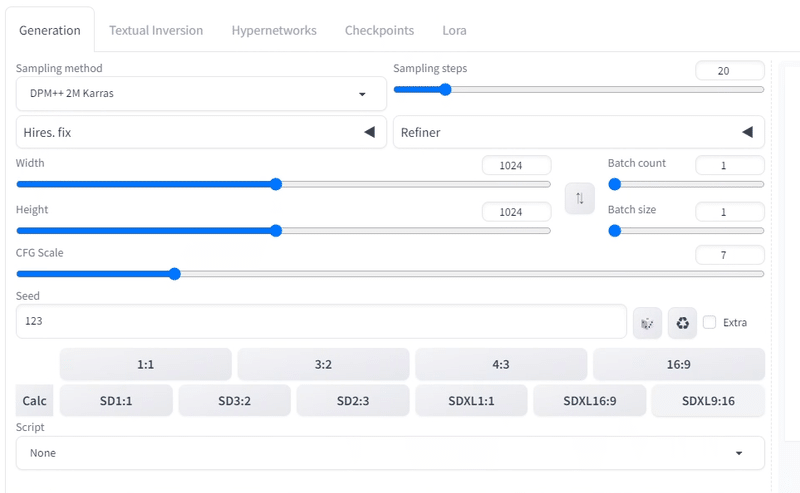800x493 pixels.
Task: Apply the SD3:2 resolution preset
Action: (x=235, y=401)
